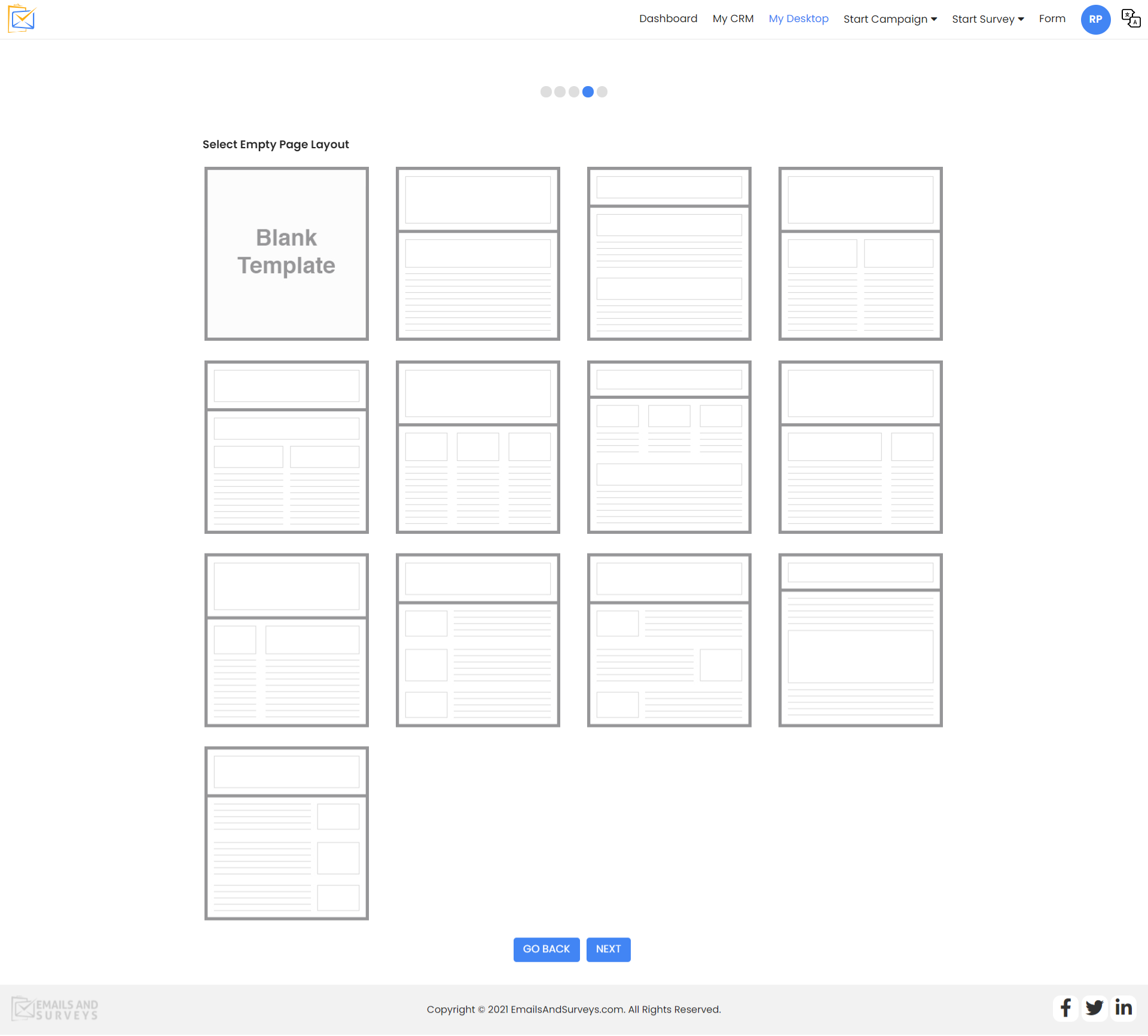Expand the Start Survey dropdown

pyautogui.click(x=987, y=19)
